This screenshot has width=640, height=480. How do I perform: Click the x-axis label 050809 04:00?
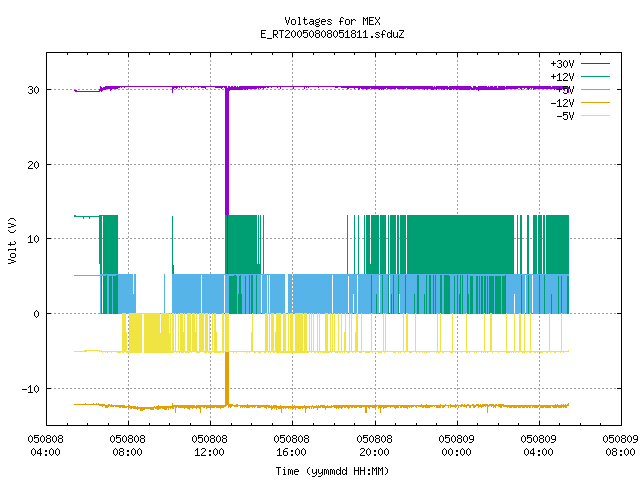click(538, 445)
